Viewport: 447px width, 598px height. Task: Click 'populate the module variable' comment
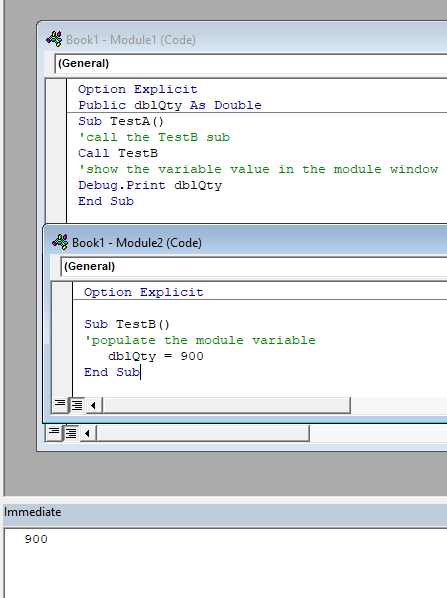tap(200, 340)
